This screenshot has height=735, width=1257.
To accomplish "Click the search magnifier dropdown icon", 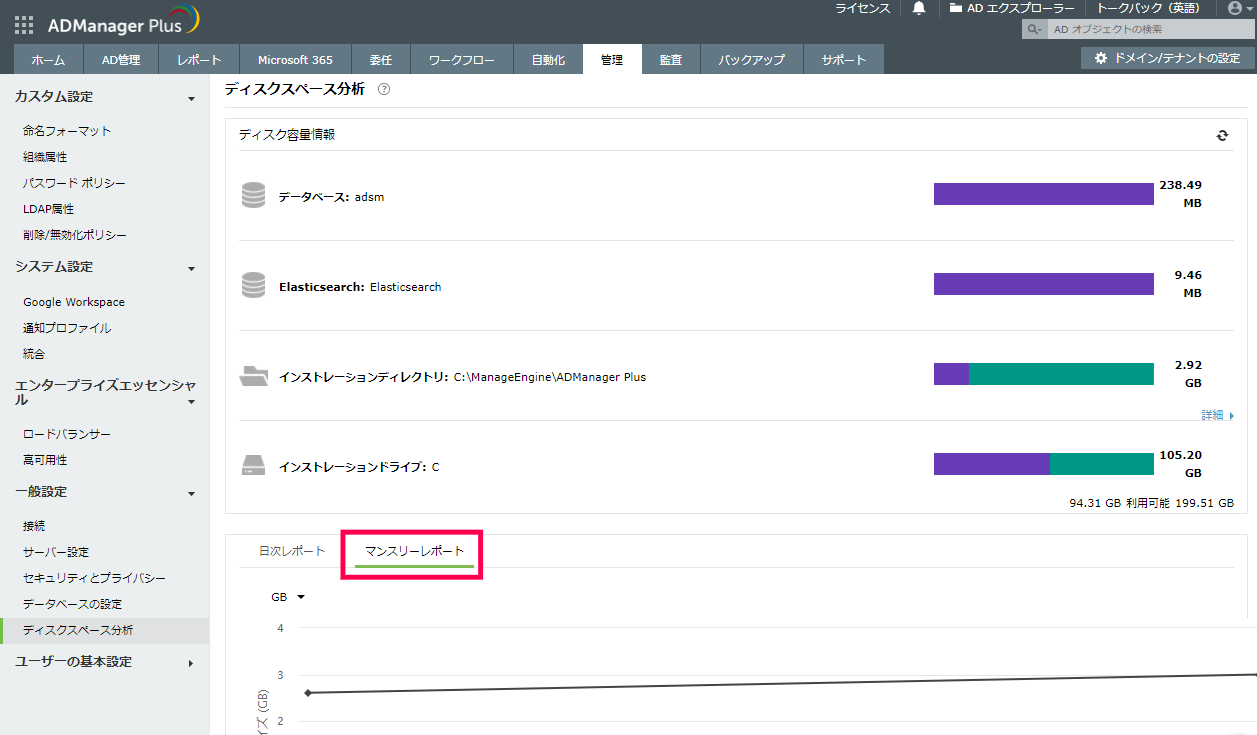I will click(x=1035, y=30).
